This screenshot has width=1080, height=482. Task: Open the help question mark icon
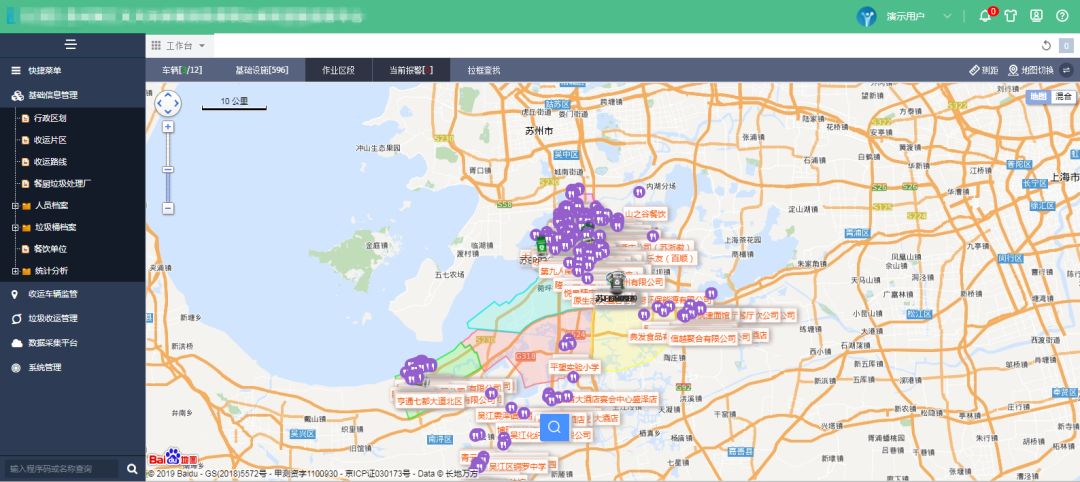[1062, 16]
